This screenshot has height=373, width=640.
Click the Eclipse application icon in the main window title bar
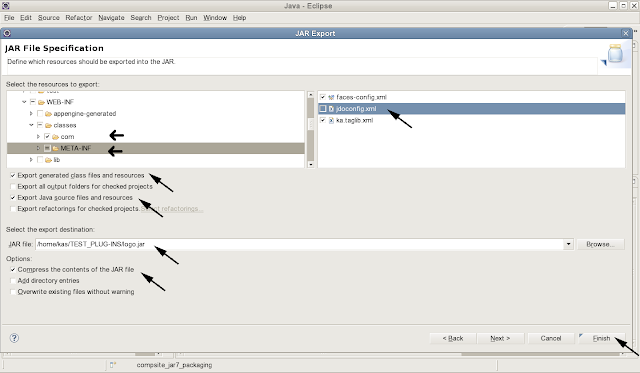click(5, 6)
